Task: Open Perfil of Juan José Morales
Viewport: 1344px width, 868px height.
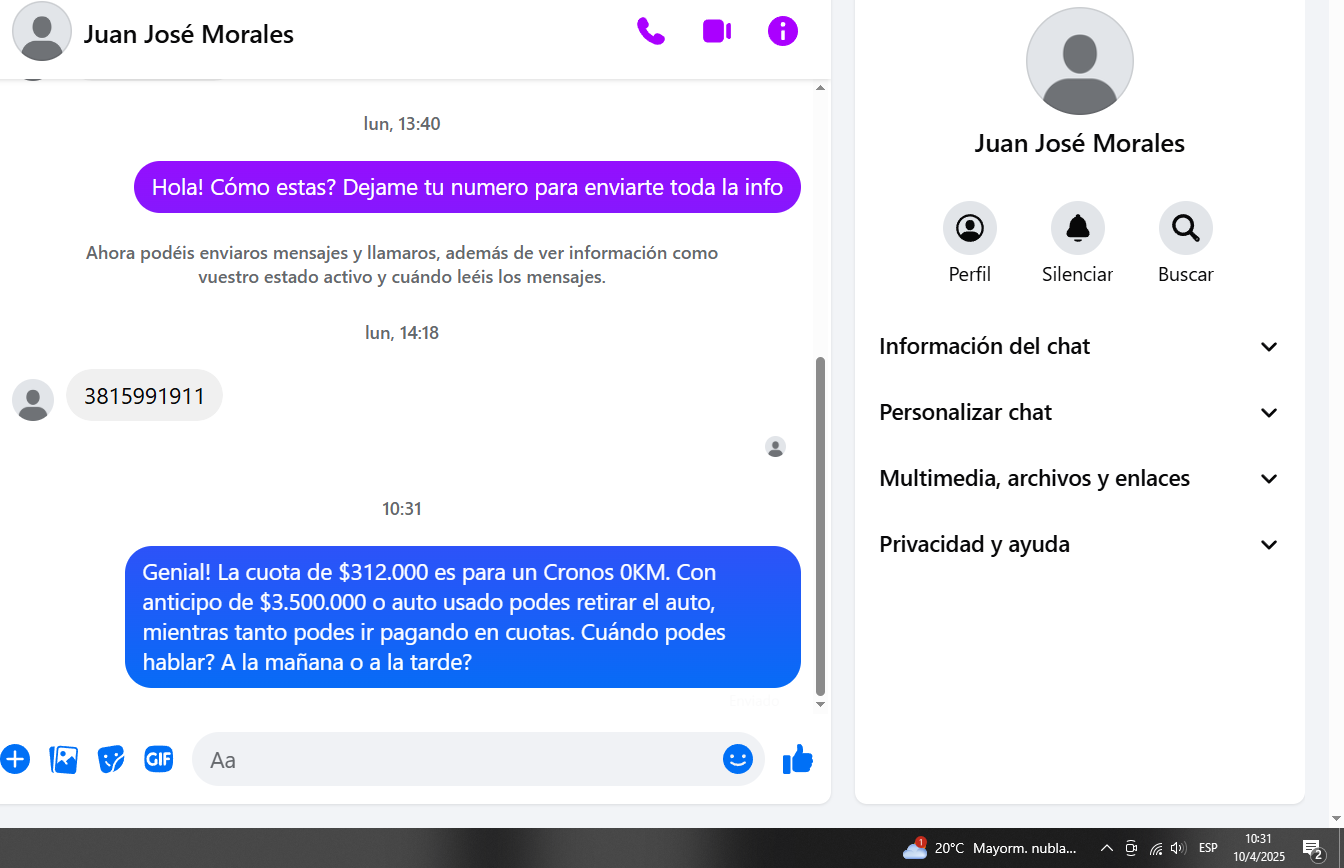Action: (x=970, y=228)
